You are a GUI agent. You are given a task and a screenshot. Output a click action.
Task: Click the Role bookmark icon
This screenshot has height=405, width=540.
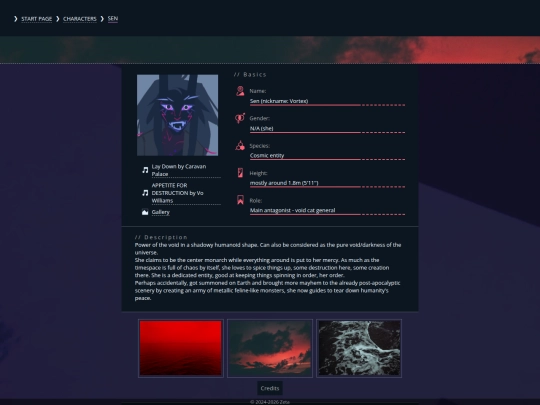pos(240,200)
